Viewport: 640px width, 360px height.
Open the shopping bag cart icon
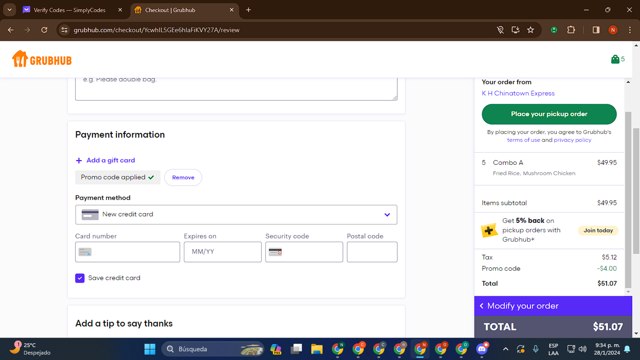617,59
